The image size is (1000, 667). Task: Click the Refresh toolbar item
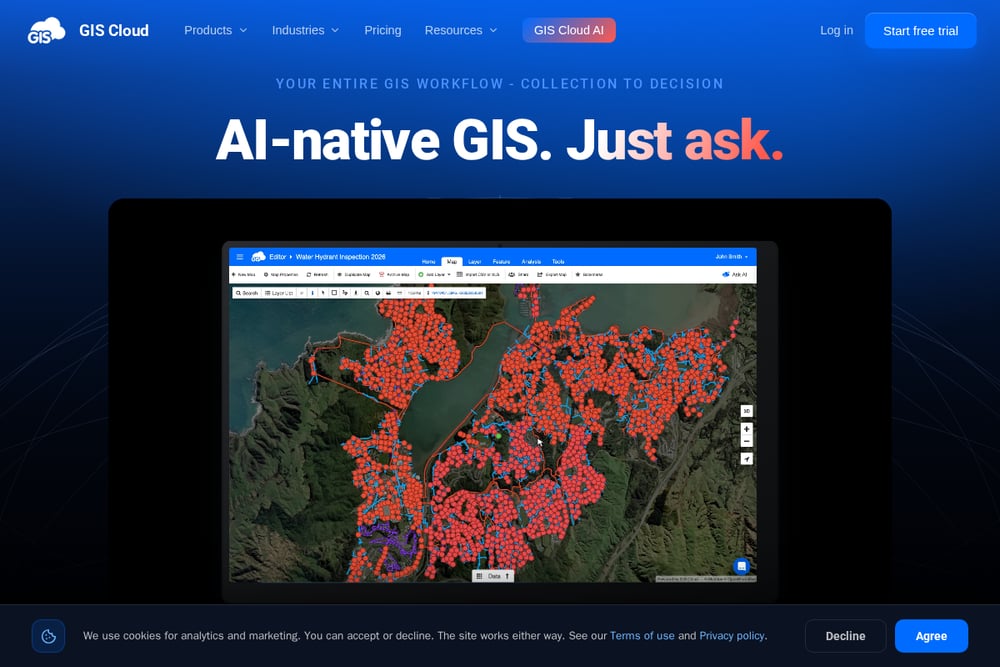pos(317,274)
